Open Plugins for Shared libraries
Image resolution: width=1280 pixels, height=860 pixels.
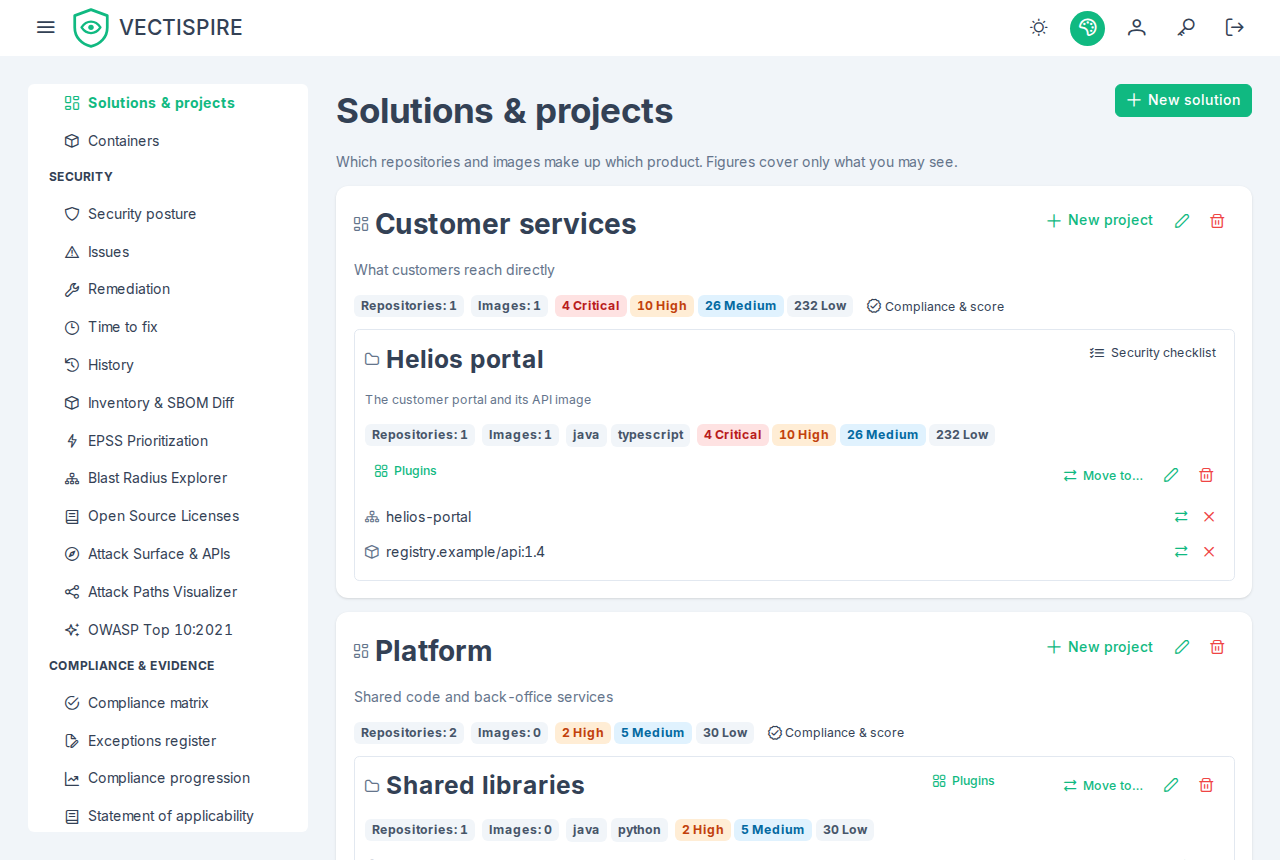point(963,781)
